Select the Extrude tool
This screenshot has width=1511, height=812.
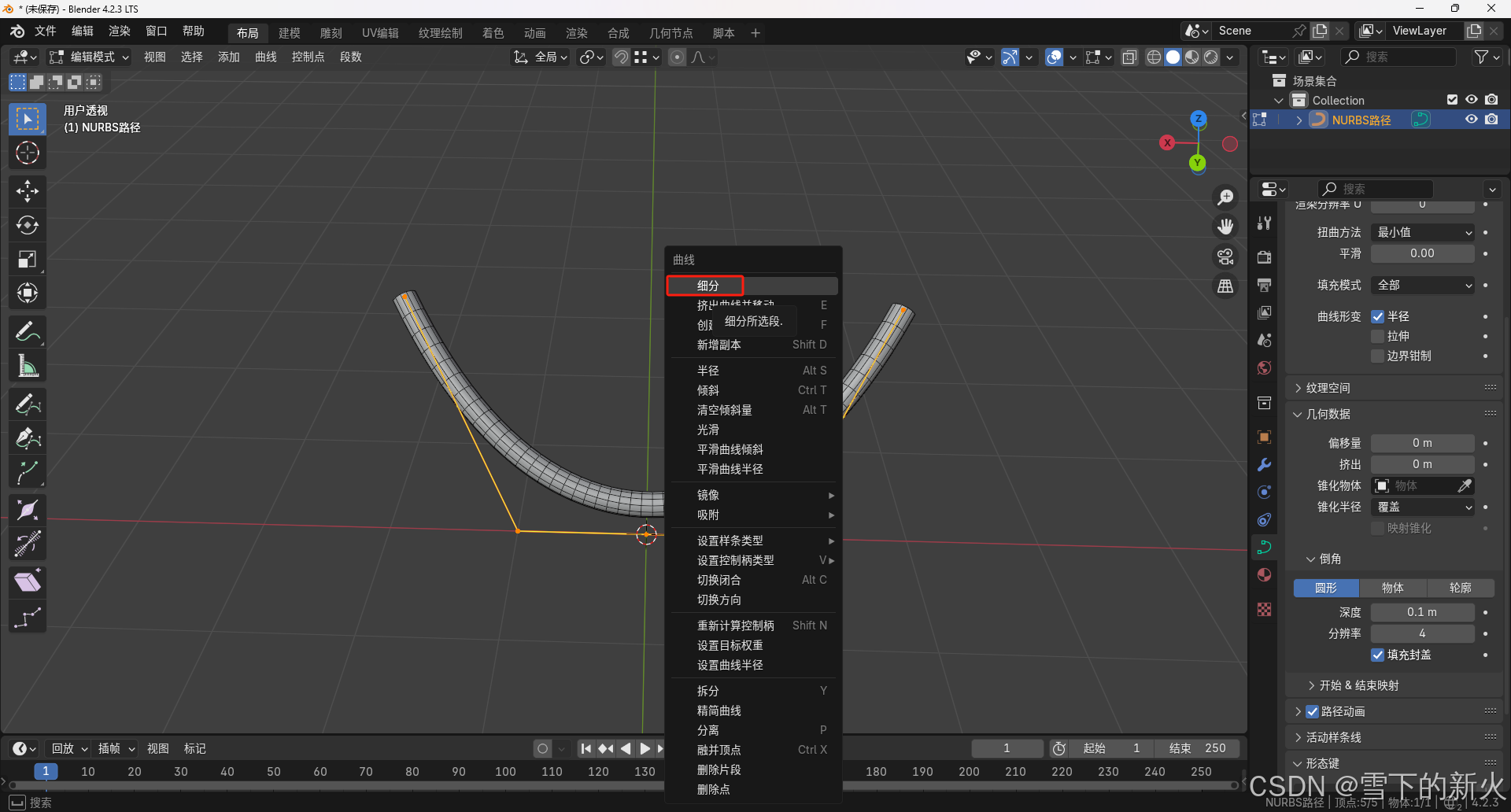28,472
